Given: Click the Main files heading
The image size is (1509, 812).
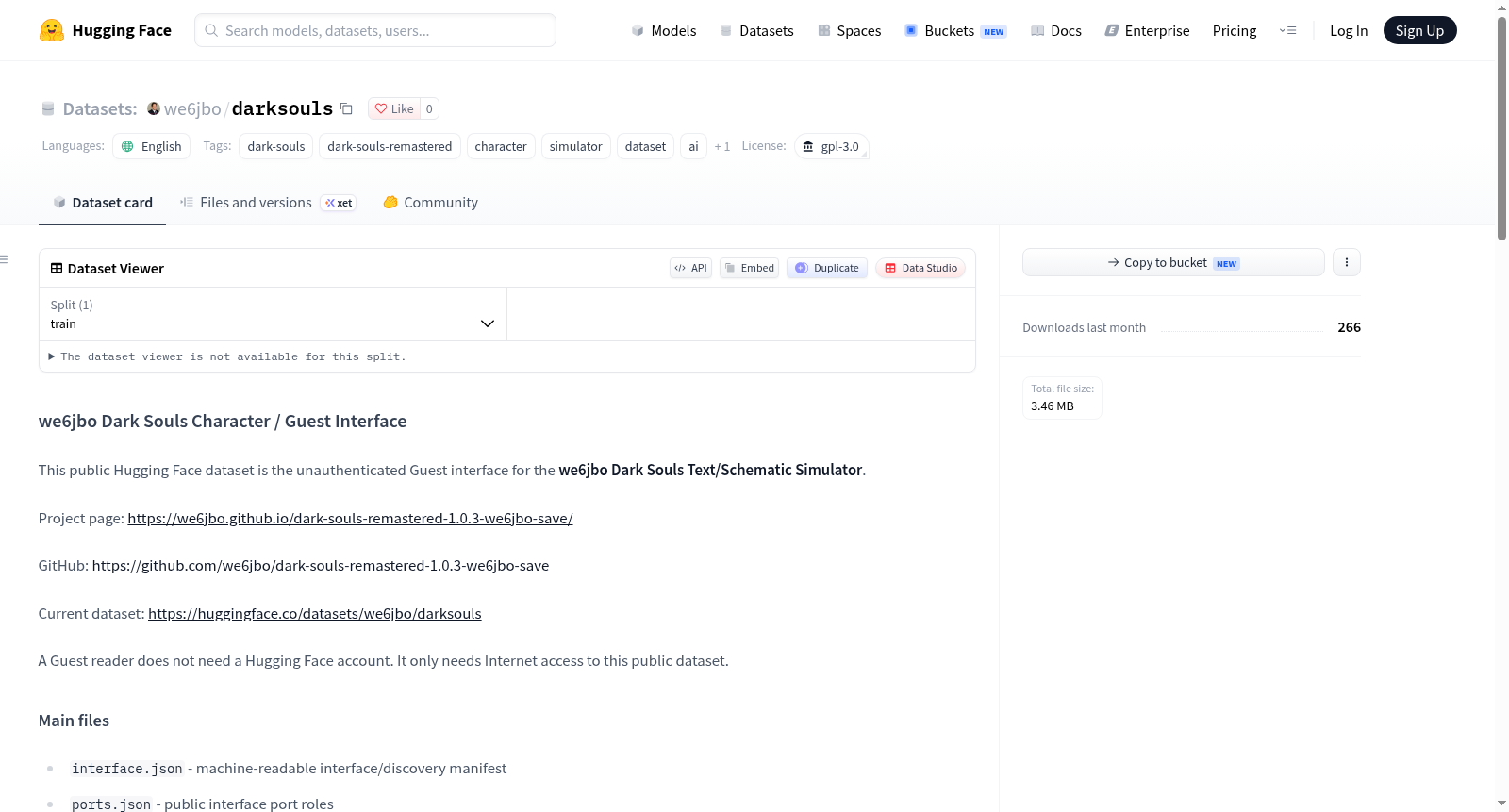Looking at the screenshot, I should click(74, 721).
